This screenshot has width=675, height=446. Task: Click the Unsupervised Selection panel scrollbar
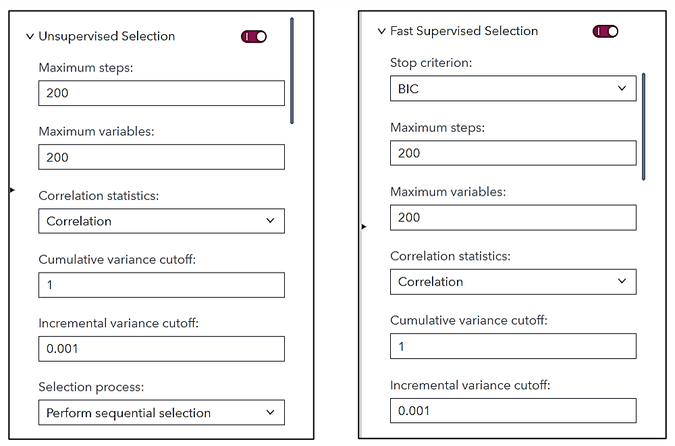coord(292,70)
